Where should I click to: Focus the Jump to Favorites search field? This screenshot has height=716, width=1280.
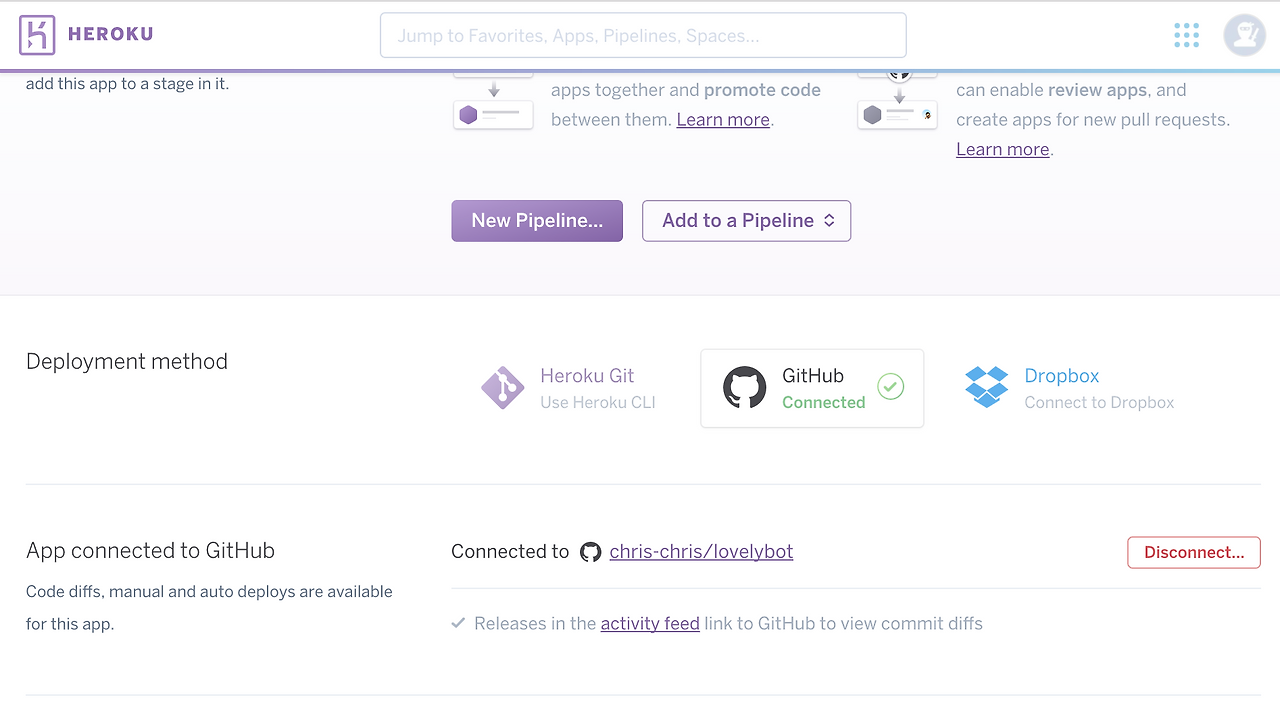[643, 35]
